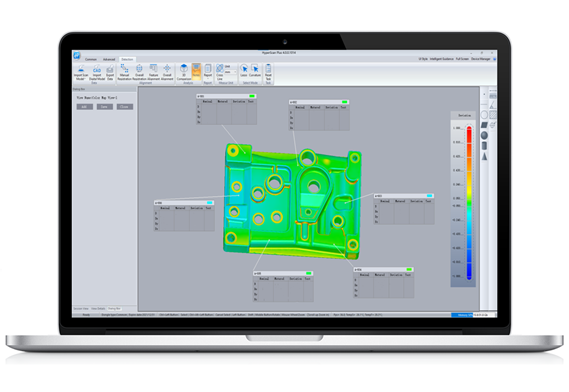569x392 pixels.
Task: Open the 3D Comparison analysis tool
Action: 184,68
